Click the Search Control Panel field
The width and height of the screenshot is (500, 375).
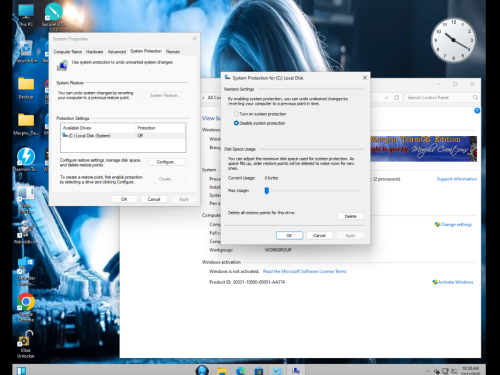tap(439, 98)
